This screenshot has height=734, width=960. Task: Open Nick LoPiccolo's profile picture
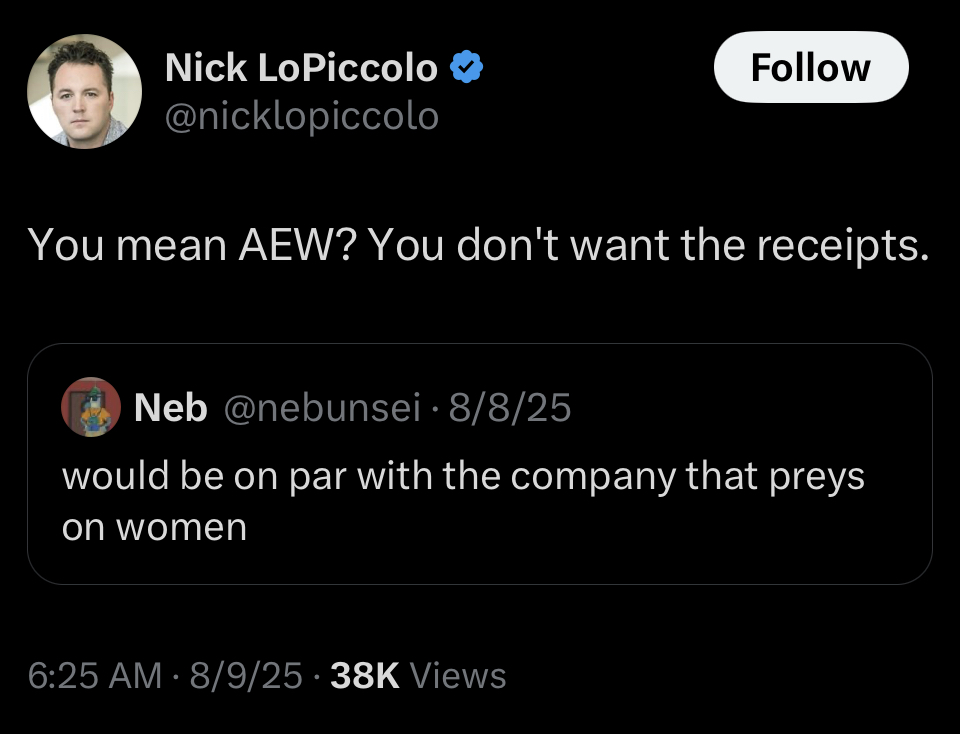tap(84, 91)
